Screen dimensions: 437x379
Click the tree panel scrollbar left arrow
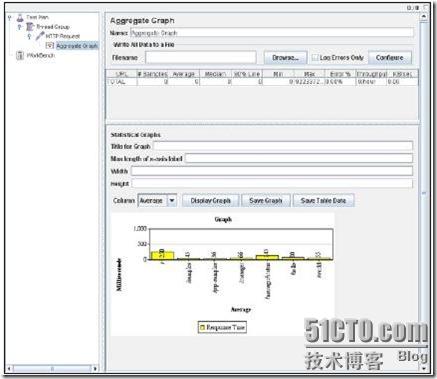9,369
